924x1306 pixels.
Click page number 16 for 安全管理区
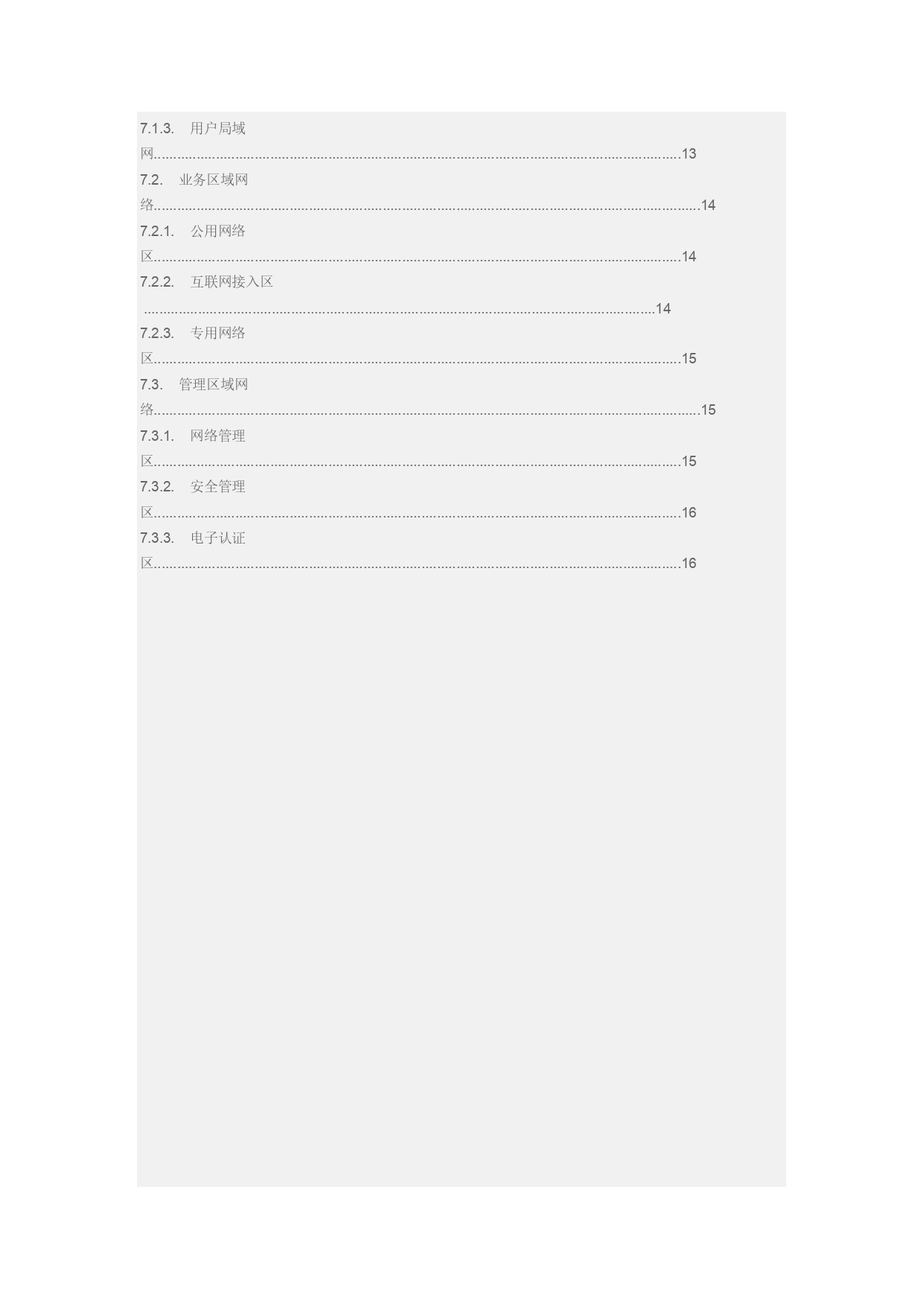[x=689, y=513]
